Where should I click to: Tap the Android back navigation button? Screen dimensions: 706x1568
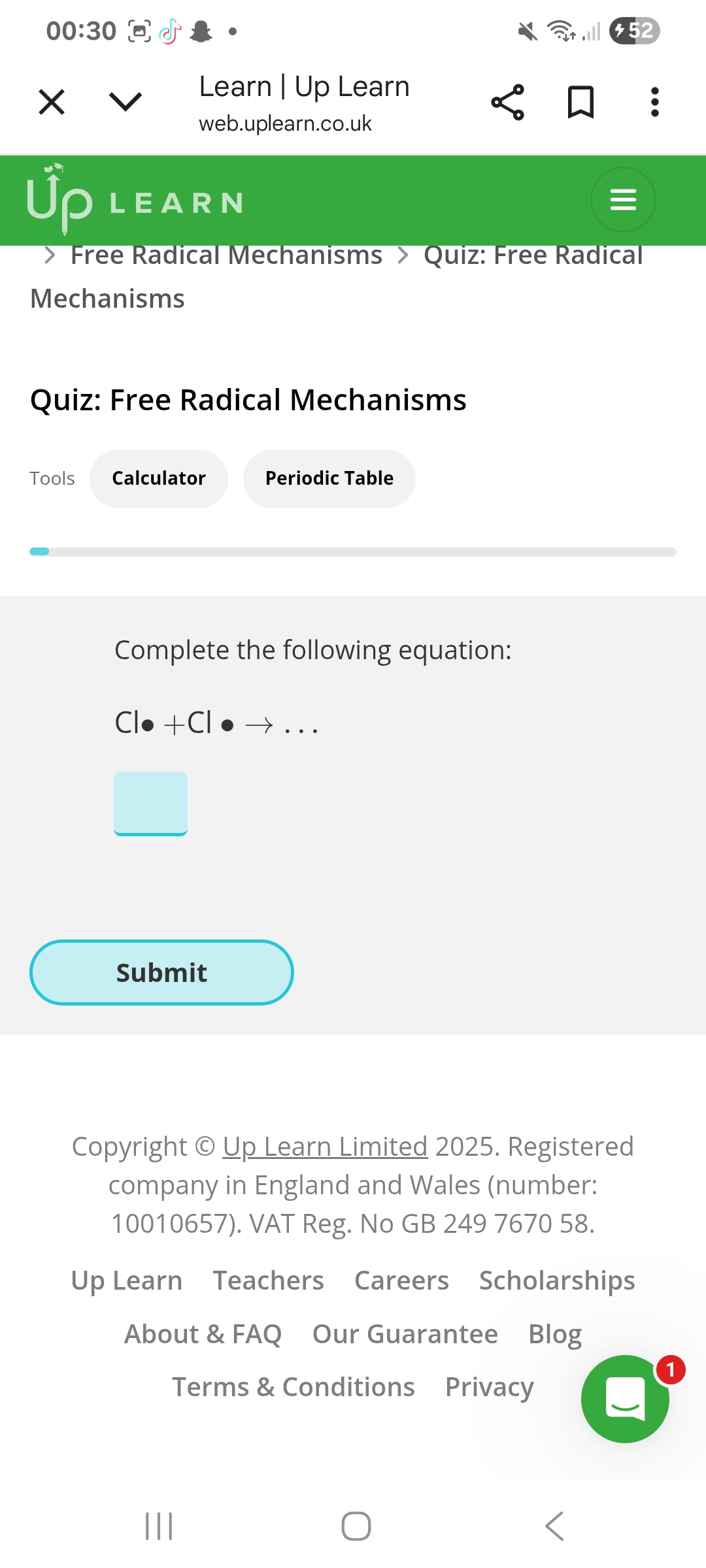554,1526
